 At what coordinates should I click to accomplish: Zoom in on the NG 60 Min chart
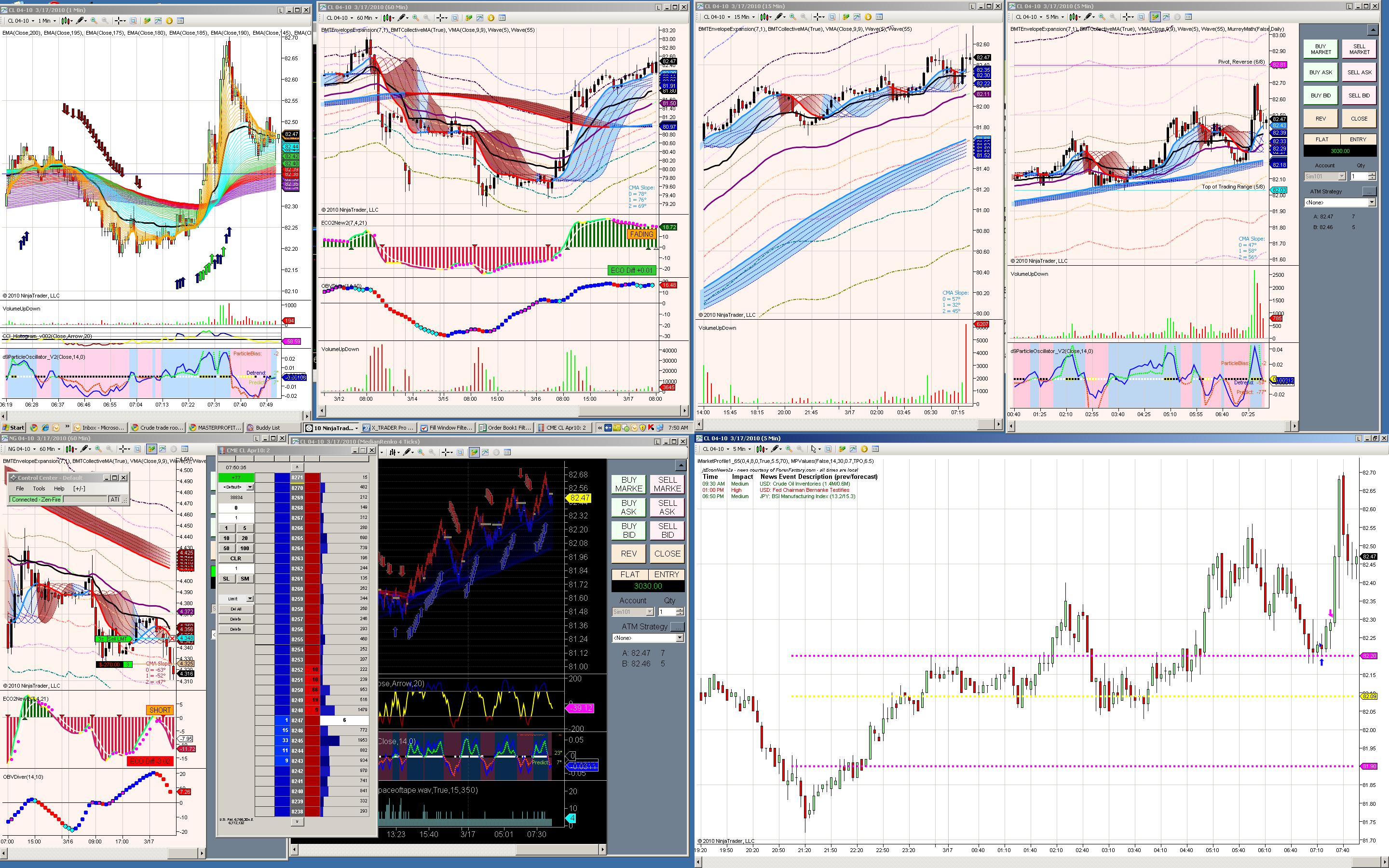point(98,449)
